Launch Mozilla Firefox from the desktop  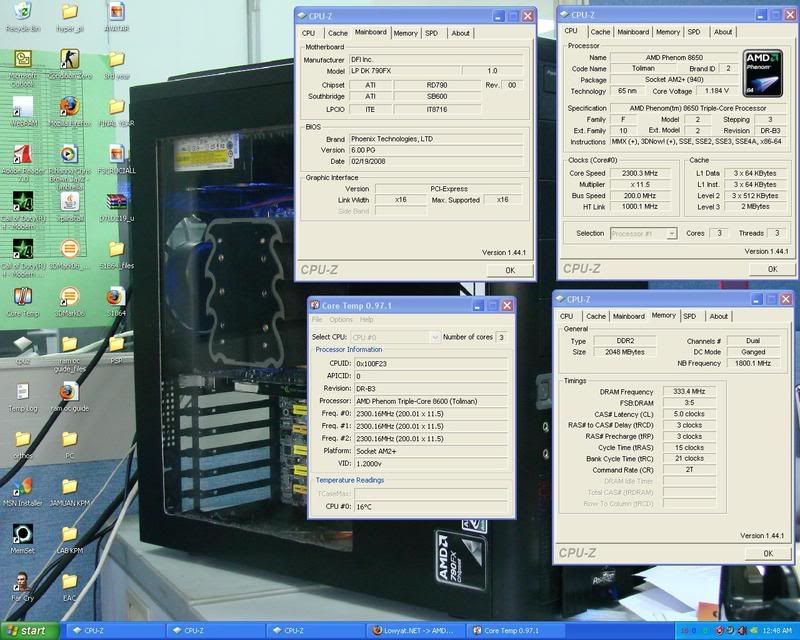point(68,106)
